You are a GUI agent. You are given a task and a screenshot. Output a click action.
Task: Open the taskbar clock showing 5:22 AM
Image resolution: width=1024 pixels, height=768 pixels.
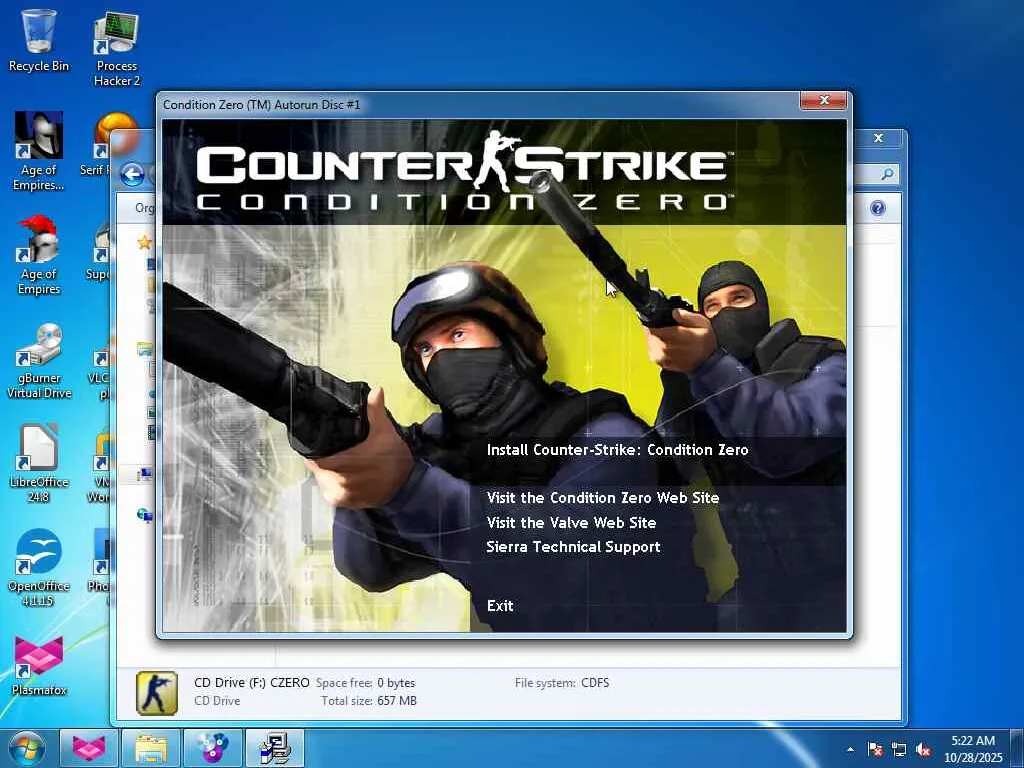pyautogui.click(x=973, y=749)
